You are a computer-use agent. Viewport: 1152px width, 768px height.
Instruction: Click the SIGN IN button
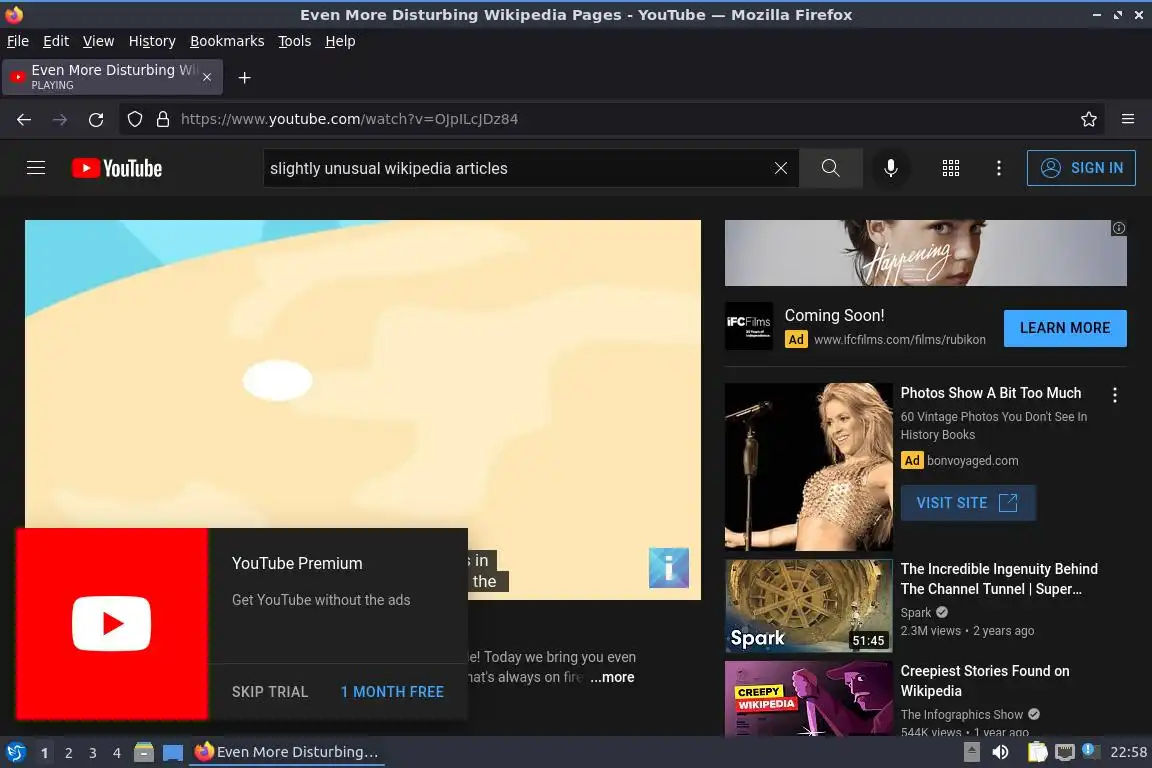[1081, 168]
